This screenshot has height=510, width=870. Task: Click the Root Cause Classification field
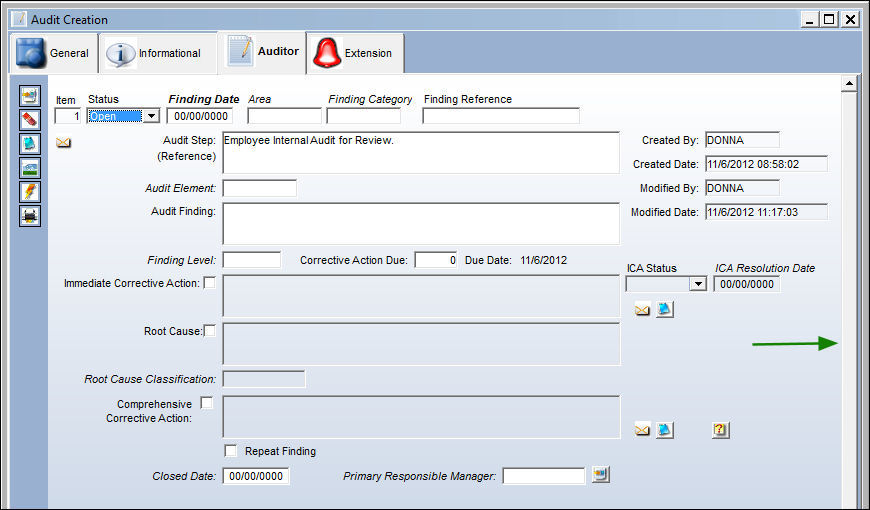(264, 379)
